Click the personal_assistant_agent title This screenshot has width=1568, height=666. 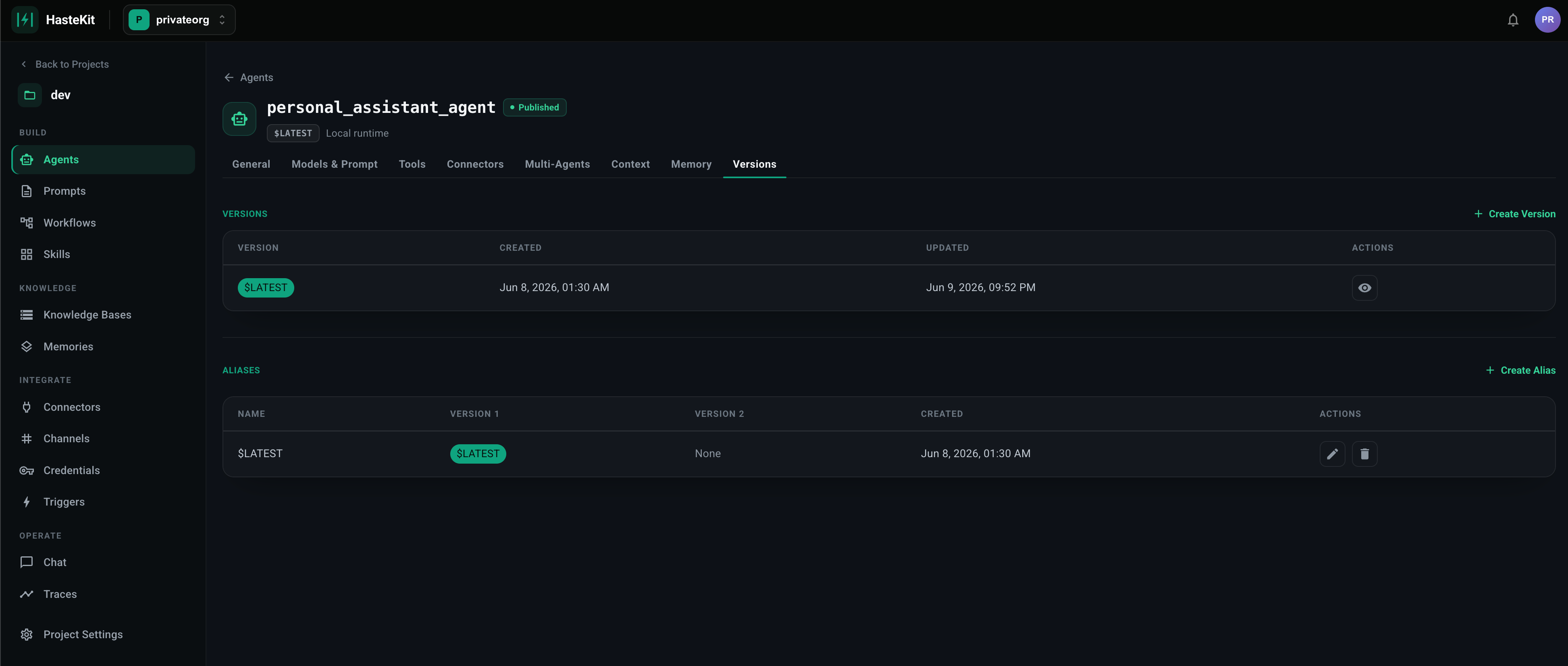click(x=381, y=107)
